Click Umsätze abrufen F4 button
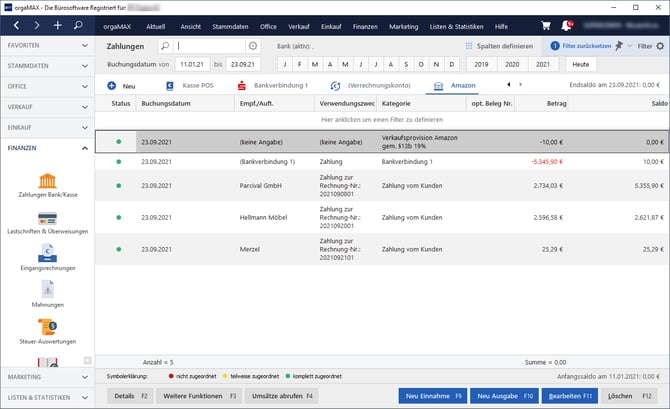Image resolution: width=670 pixels, height=409 pixels. pyautogui.click(x=282, y=396)
